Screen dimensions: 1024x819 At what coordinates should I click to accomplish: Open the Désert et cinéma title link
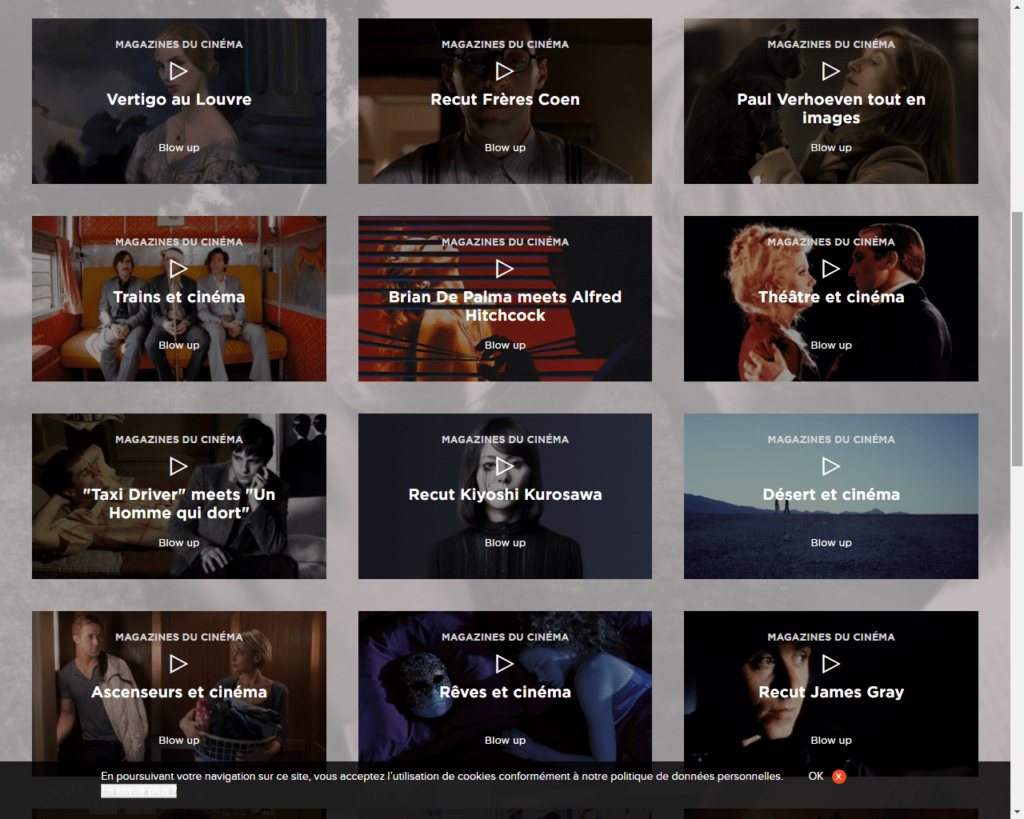(831, 494)
